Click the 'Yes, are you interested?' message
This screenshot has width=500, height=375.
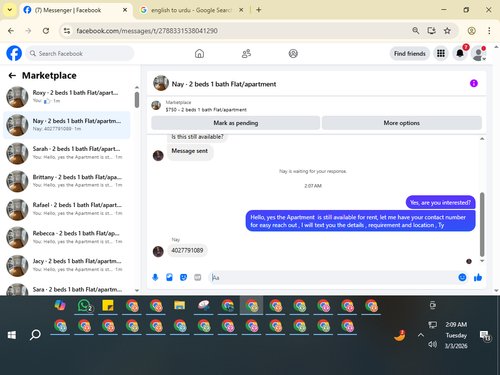pos(440,203)
